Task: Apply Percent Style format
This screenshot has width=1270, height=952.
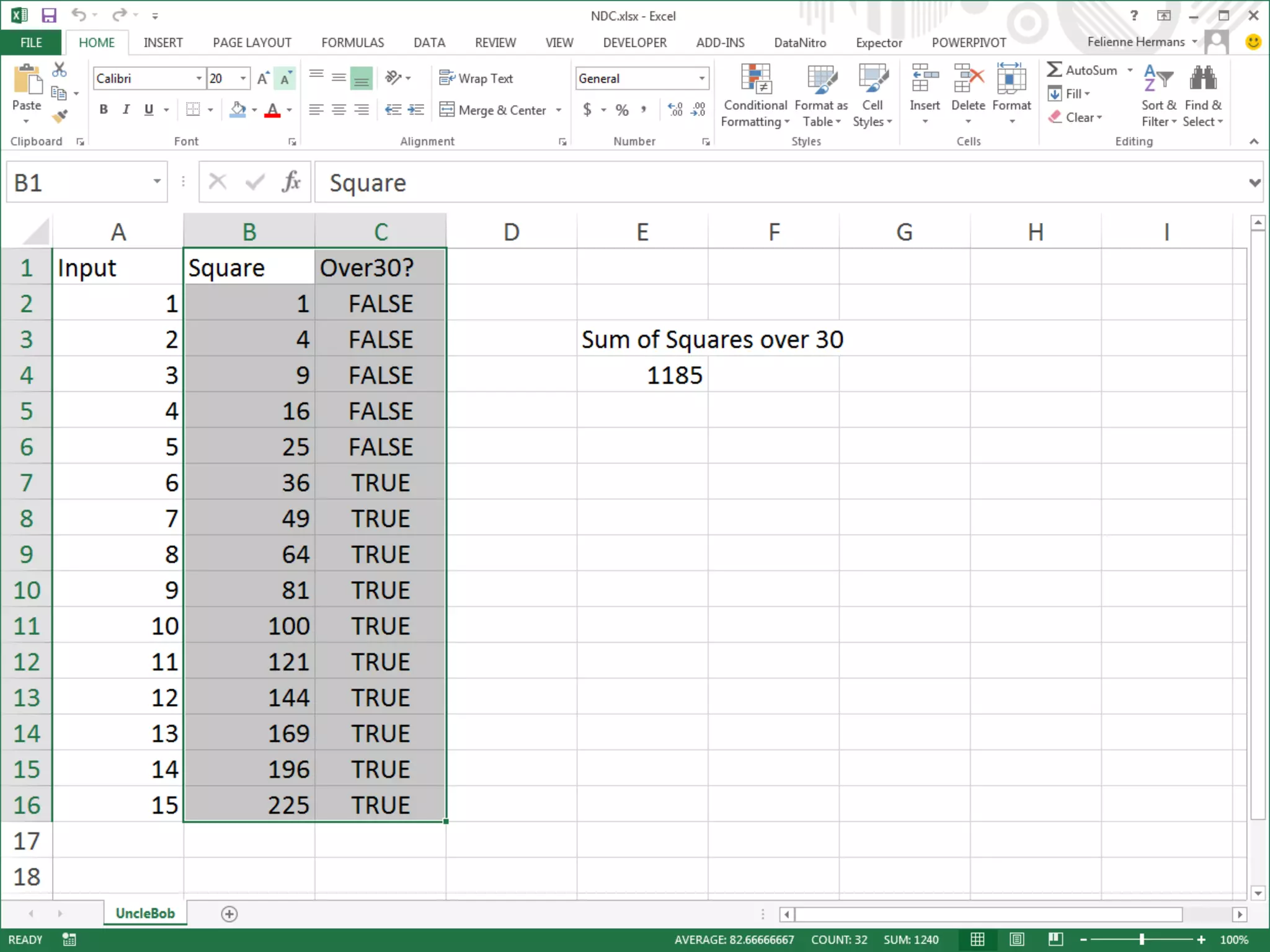Action: click(x=622, y=110)
